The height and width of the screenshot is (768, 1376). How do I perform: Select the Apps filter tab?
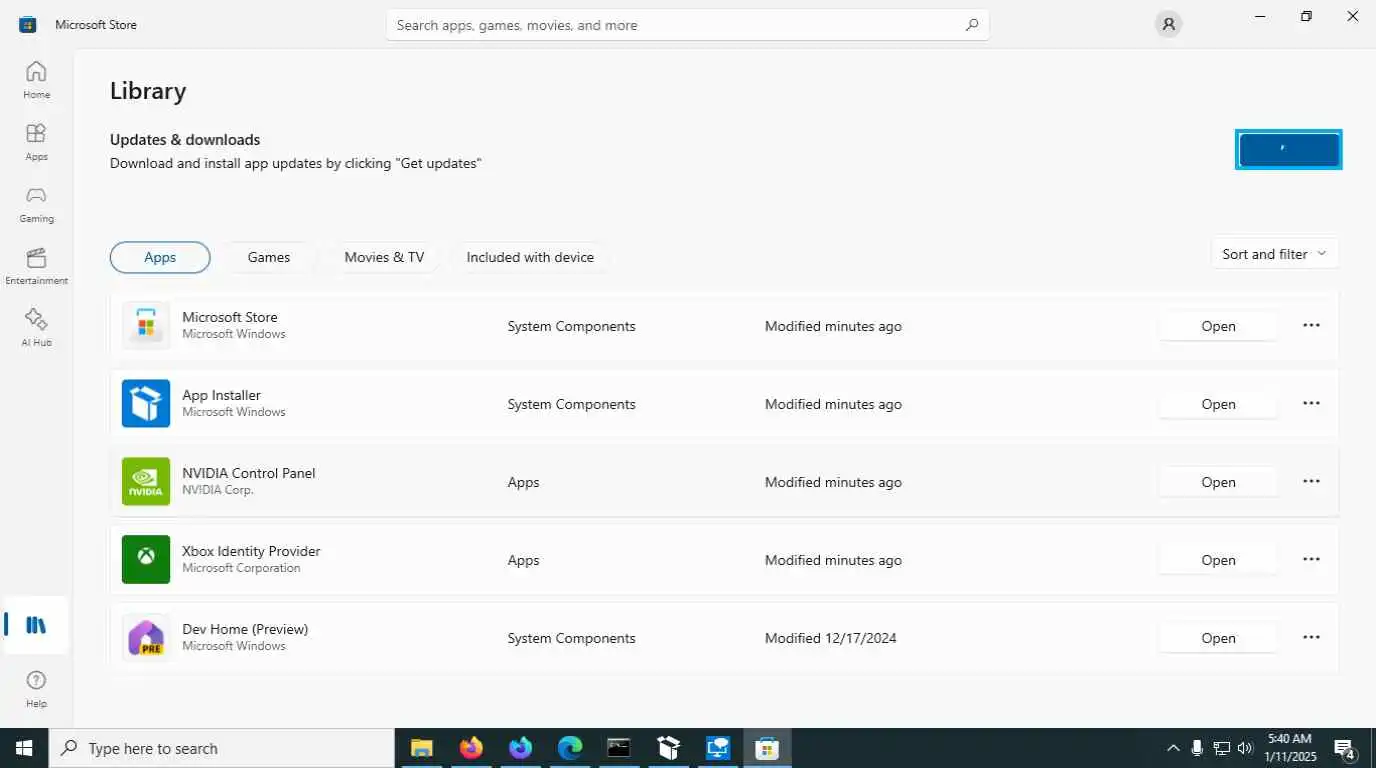click(160, 257)
